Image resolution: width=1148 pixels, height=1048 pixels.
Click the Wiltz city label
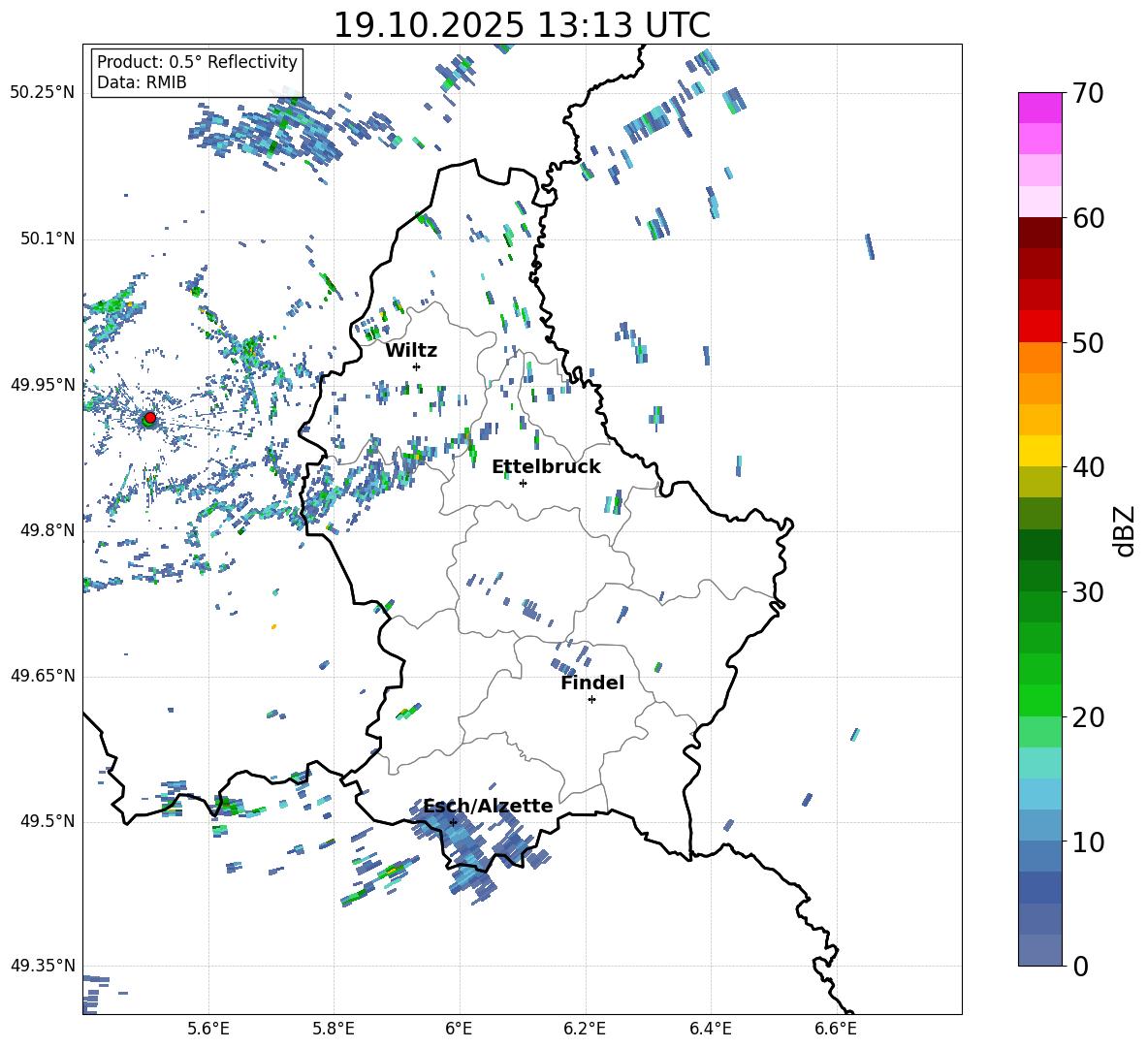point(411,351)
